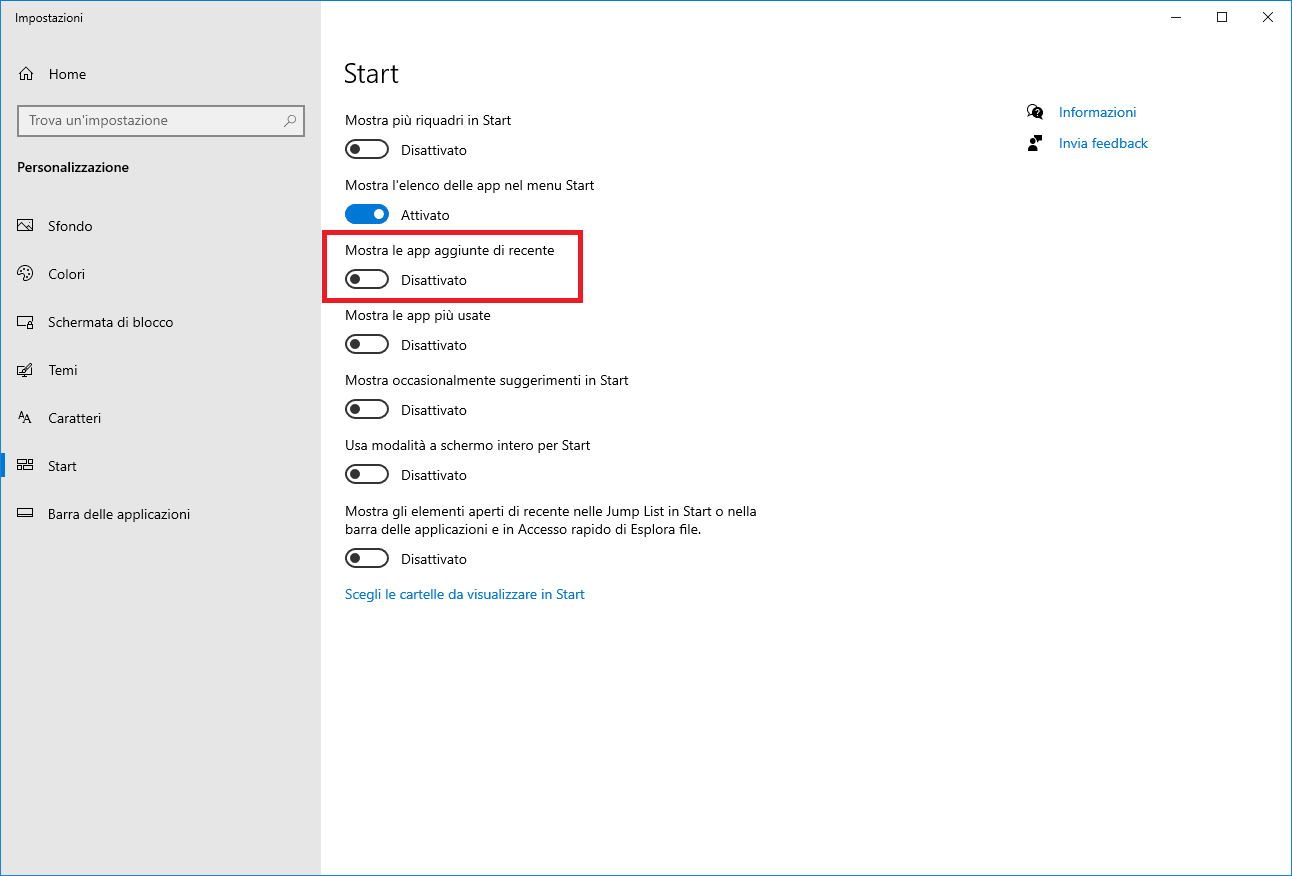Focus the Trova un'impostazione search field
Viewport: 1292px width, 876px height.
(150, 120)
